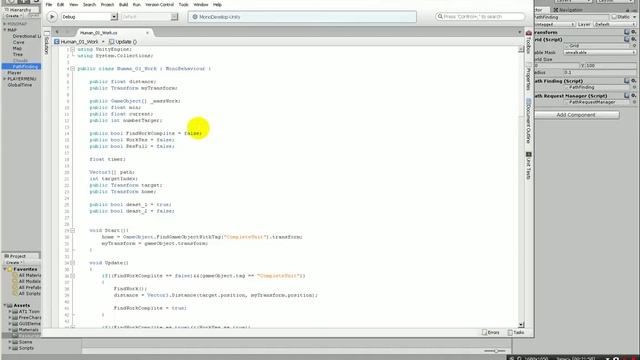
Task: Select GlobalTime in the Hierarchy
Action: coord(20,85)
